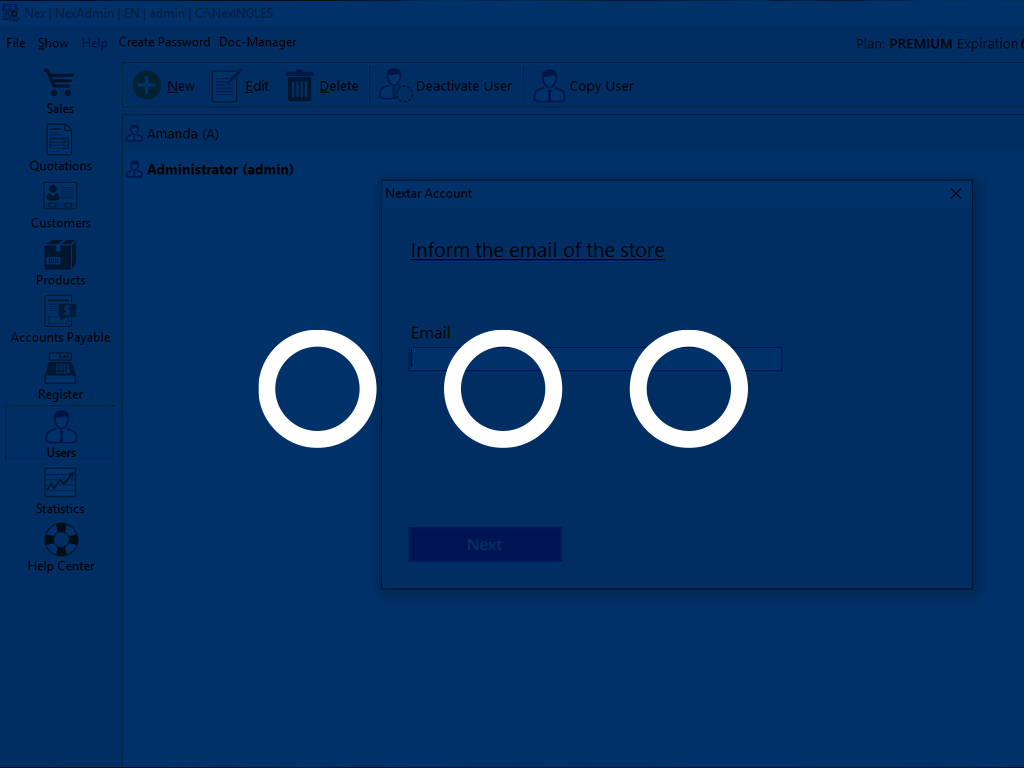The width and height of the screenshot is (1024, 768).
Task: Go to Customers in the sidebar
Action: click(60, 204)
